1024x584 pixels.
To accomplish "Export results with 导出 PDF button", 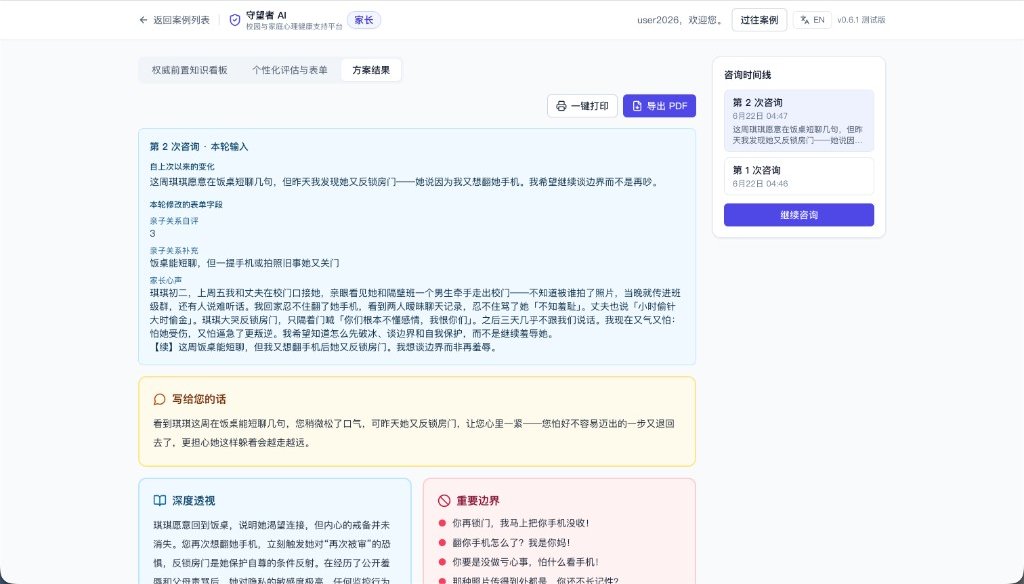I will (x=659, y=106).
